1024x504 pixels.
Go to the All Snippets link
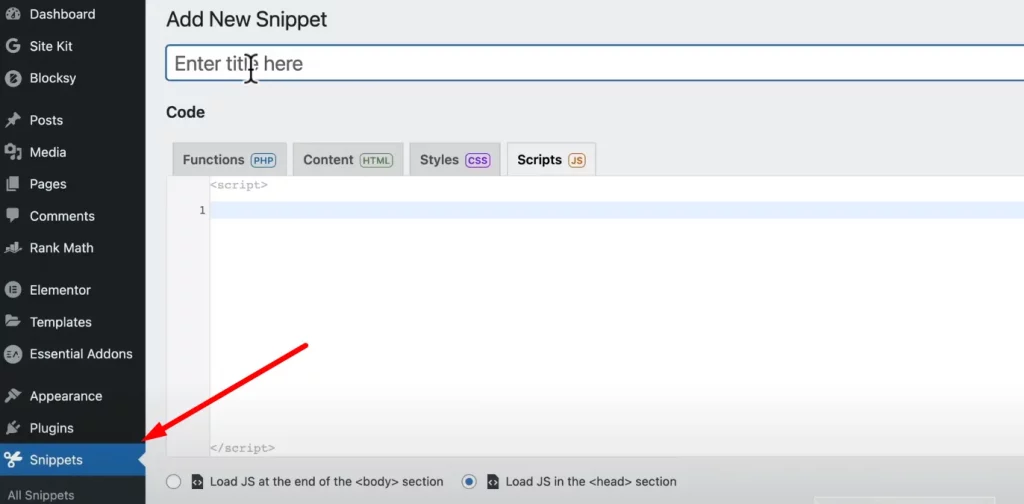(41, 495)
